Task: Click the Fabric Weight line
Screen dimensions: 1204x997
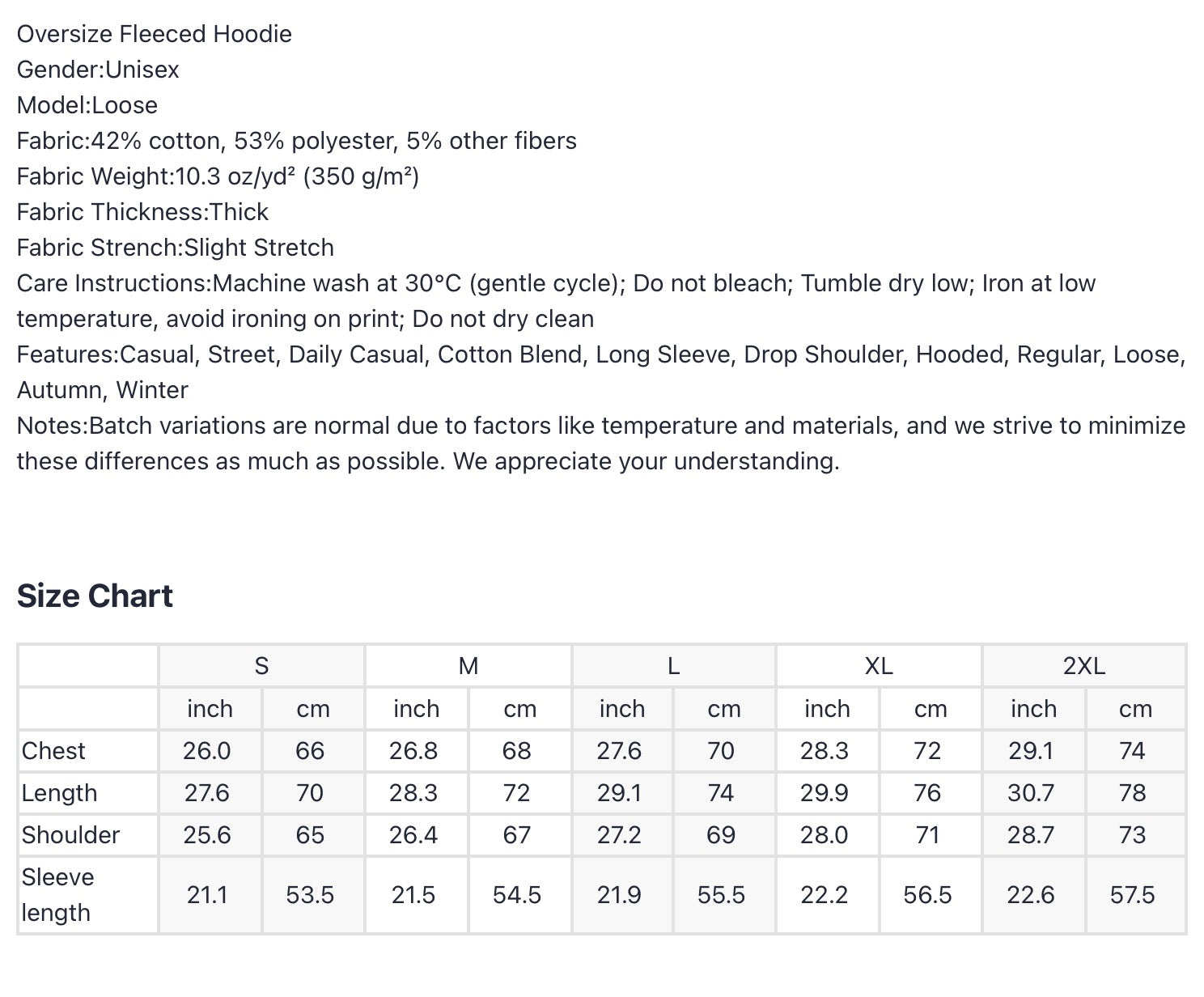Action: tap(218, 176)
